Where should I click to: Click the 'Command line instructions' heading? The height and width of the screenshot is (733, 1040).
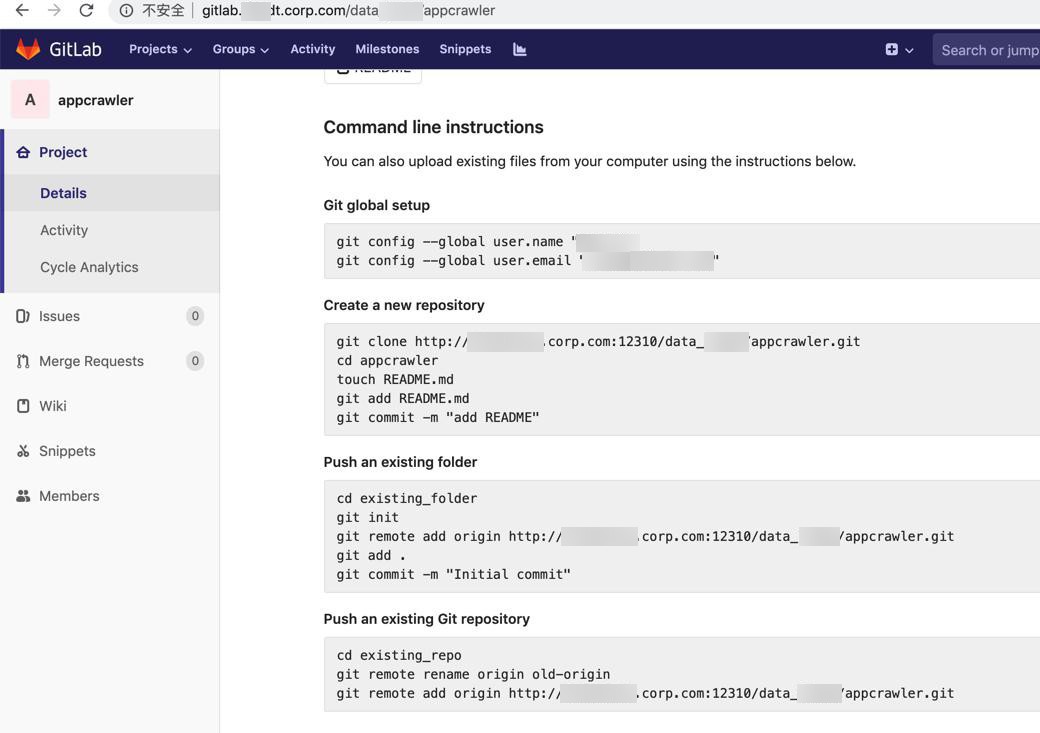click(433, 127)
